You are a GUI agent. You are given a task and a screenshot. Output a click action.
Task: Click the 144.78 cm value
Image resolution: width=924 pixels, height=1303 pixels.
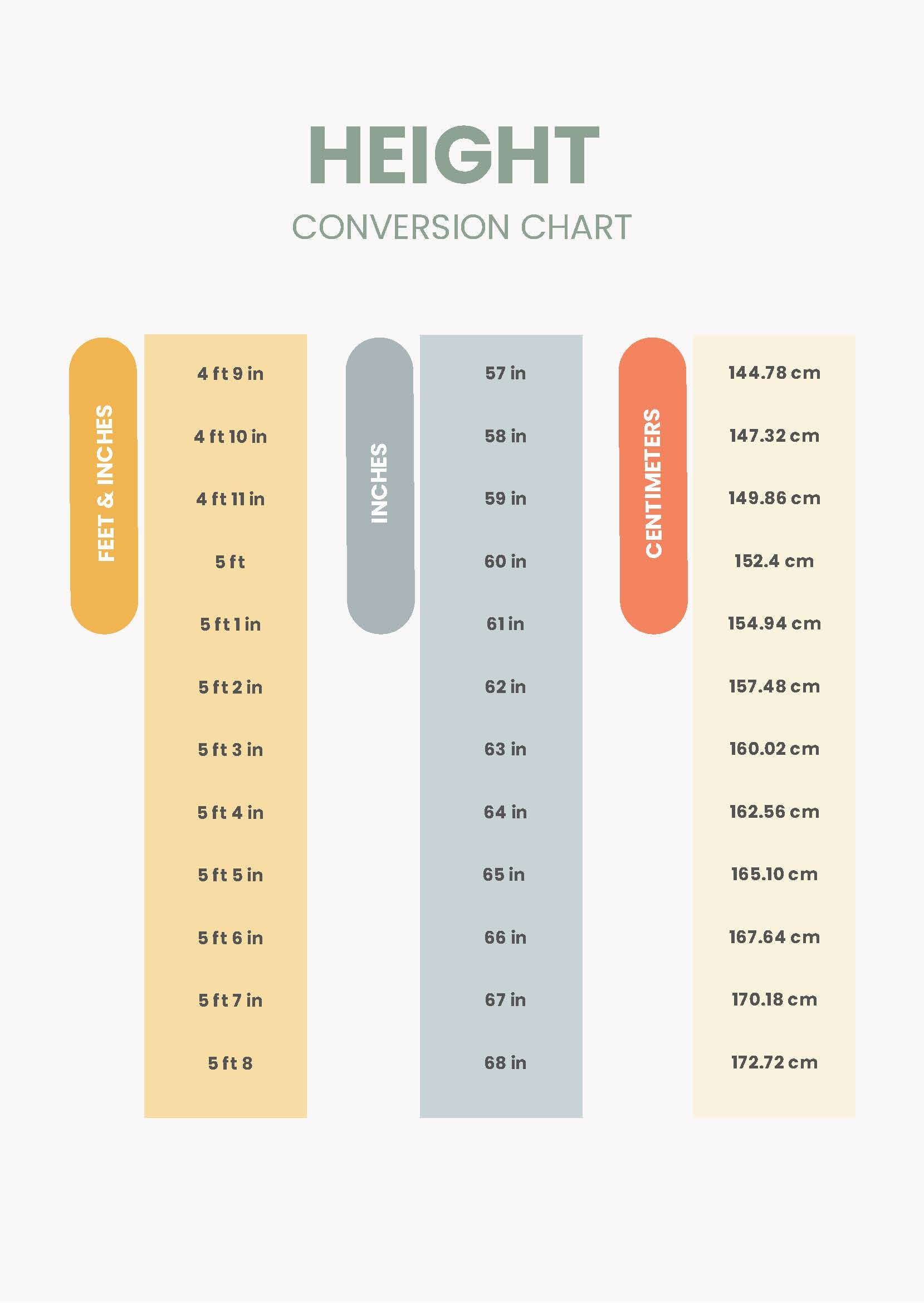(x=774, y=373)
